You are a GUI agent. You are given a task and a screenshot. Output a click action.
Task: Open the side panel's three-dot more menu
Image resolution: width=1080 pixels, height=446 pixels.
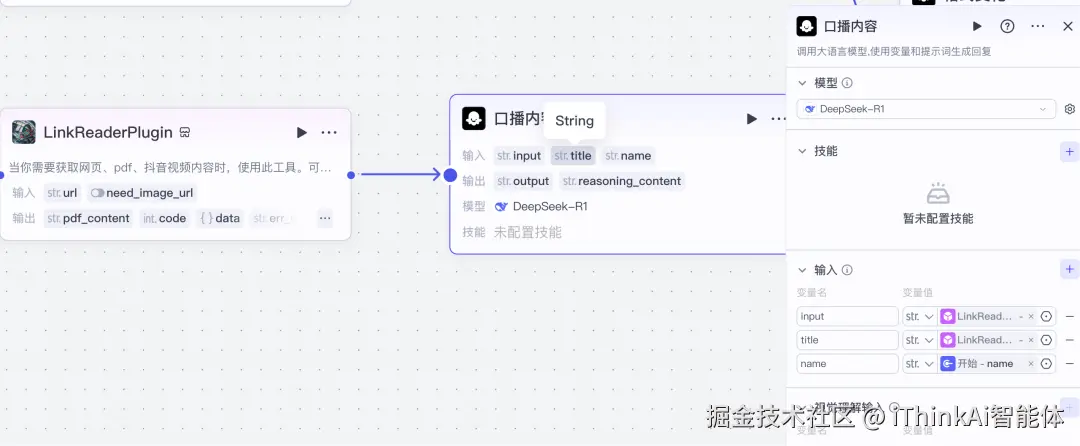pyautogui.click(x=1038, y=26)
